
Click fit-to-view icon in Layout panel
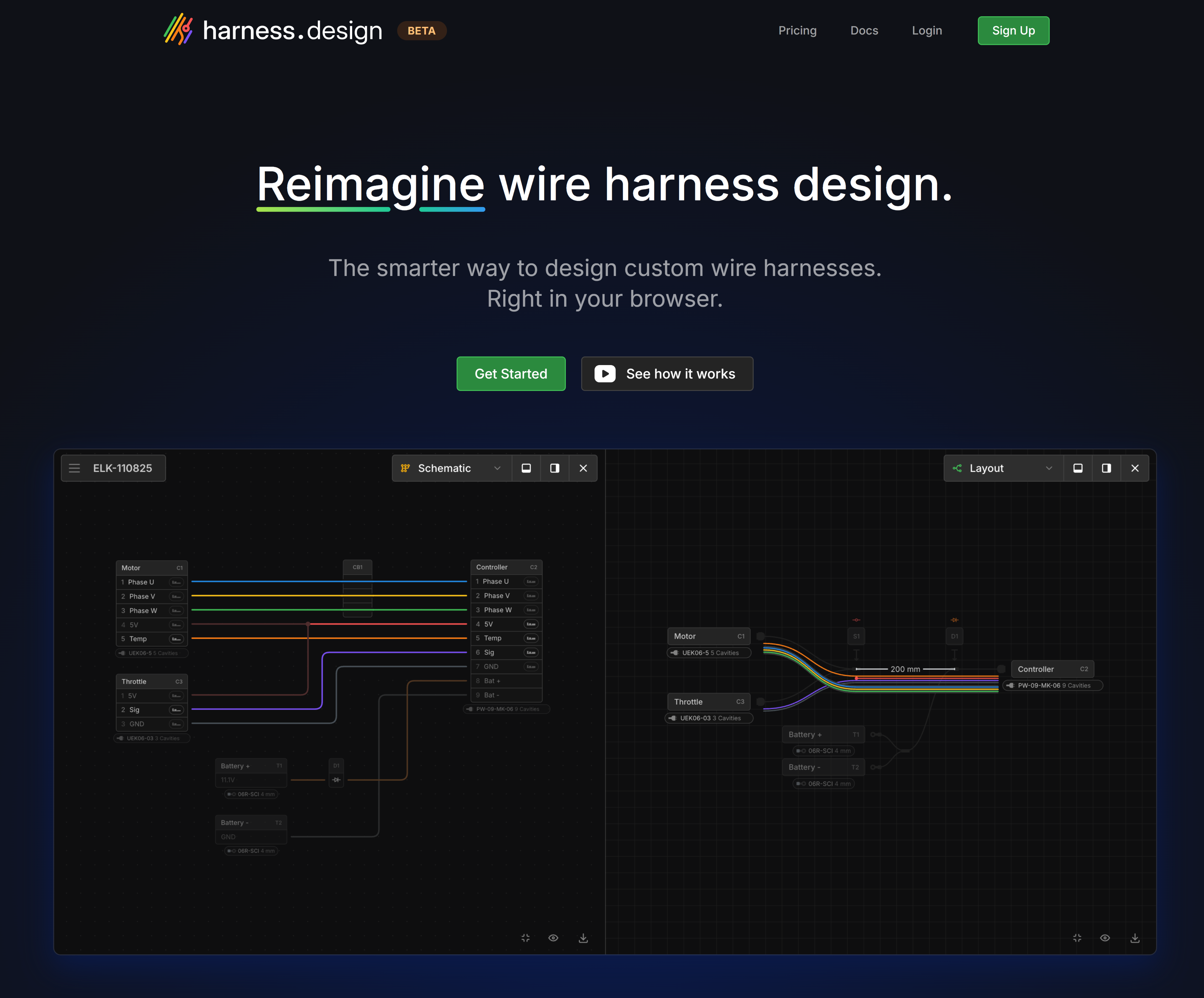[x=1077, y=938]
